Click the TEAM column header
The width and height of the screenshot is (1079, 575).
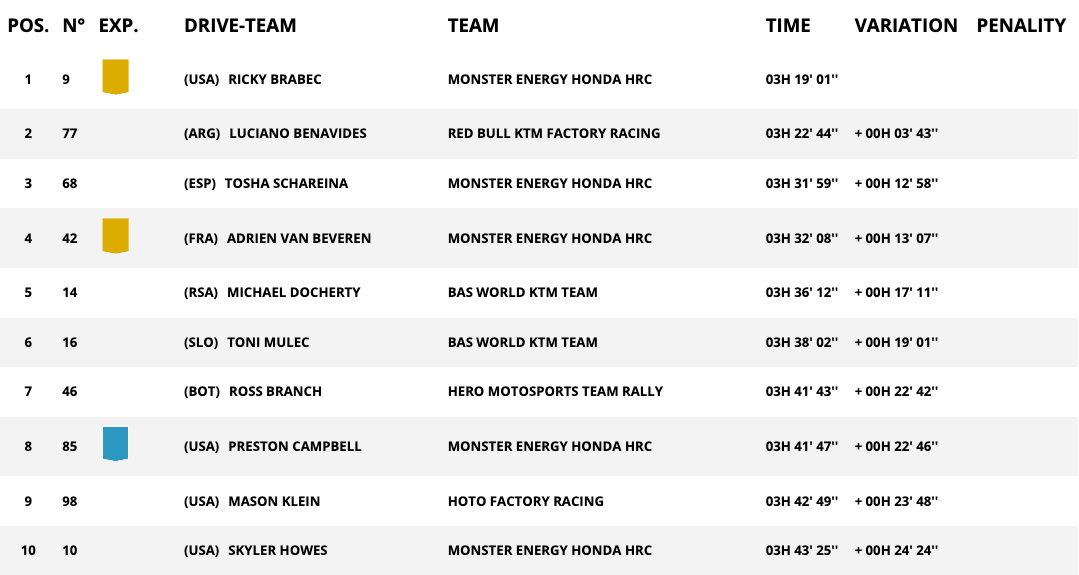click(473, 26)
